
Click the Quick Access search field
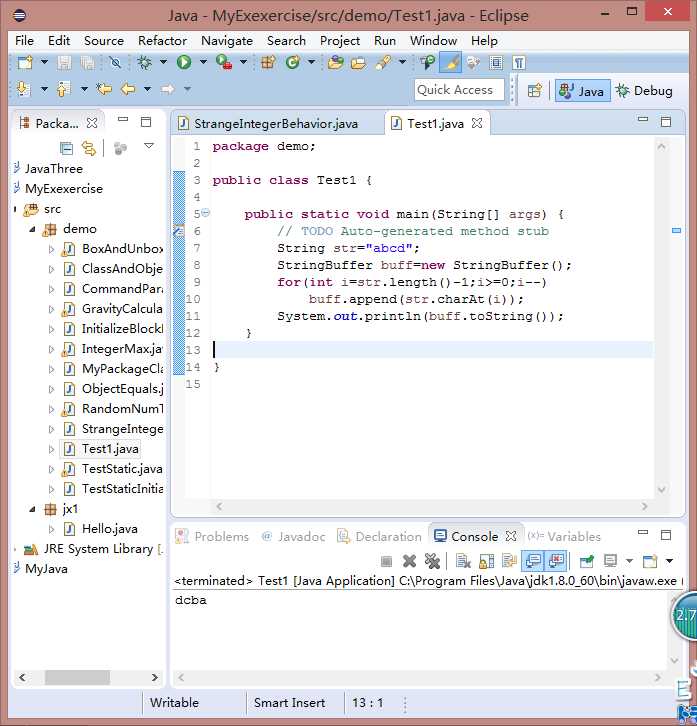point(459,90)
